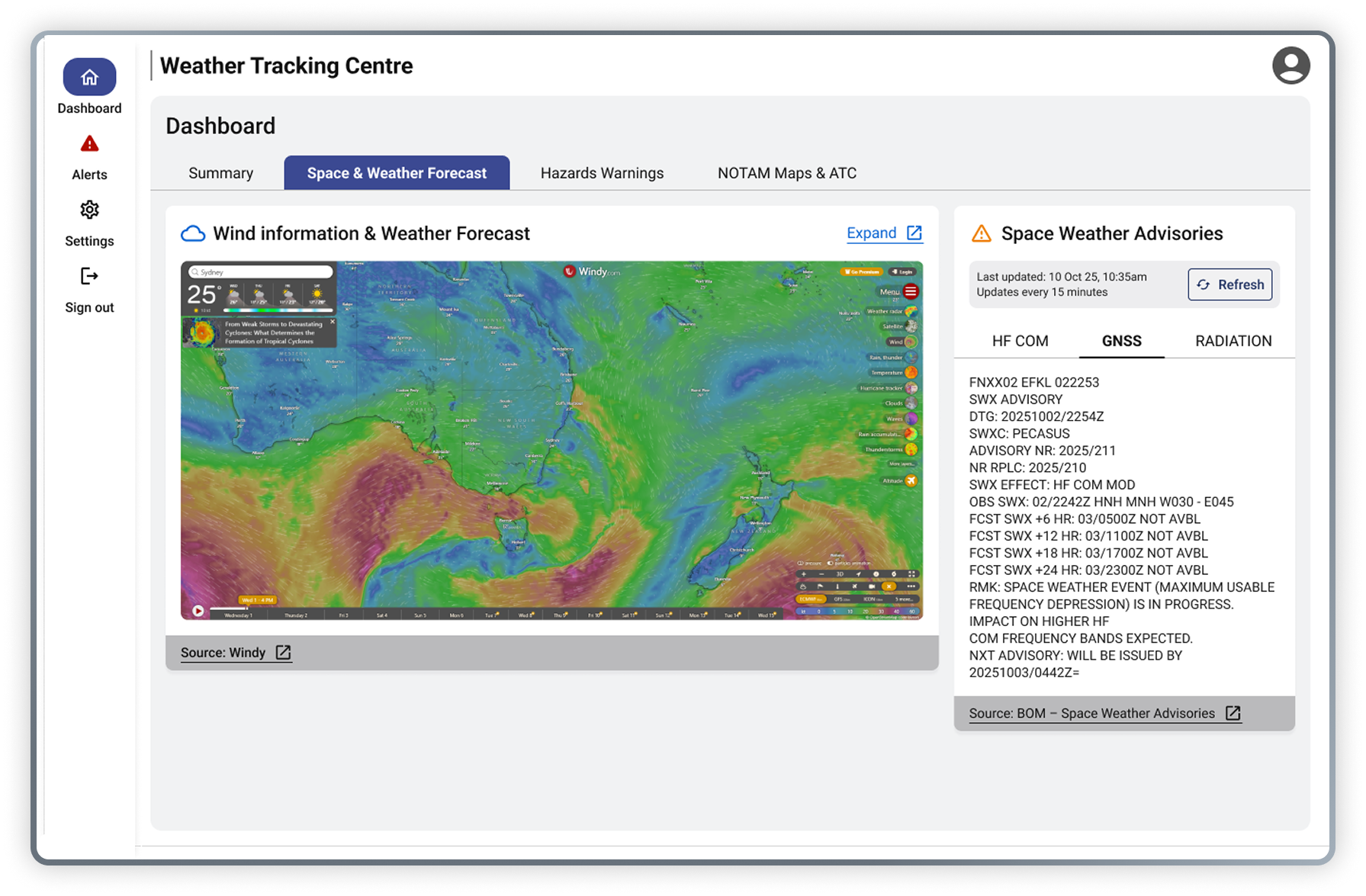Switch to the HF COM advisory tab

[x=1020, y=341]
